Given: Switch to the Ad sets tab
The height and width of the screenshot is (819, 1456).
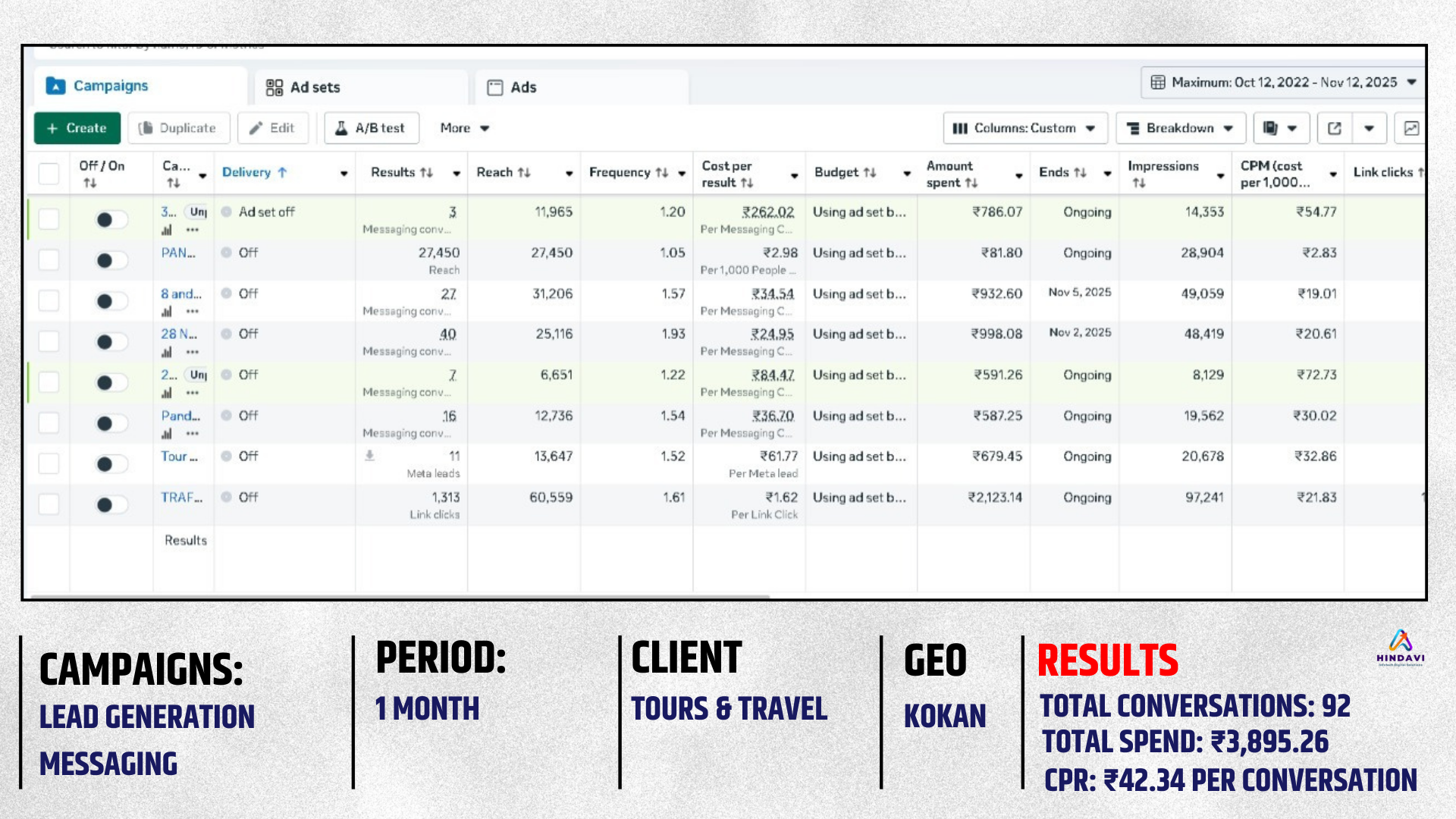Looking at the screenshot, I should click(x=303, y=87).
